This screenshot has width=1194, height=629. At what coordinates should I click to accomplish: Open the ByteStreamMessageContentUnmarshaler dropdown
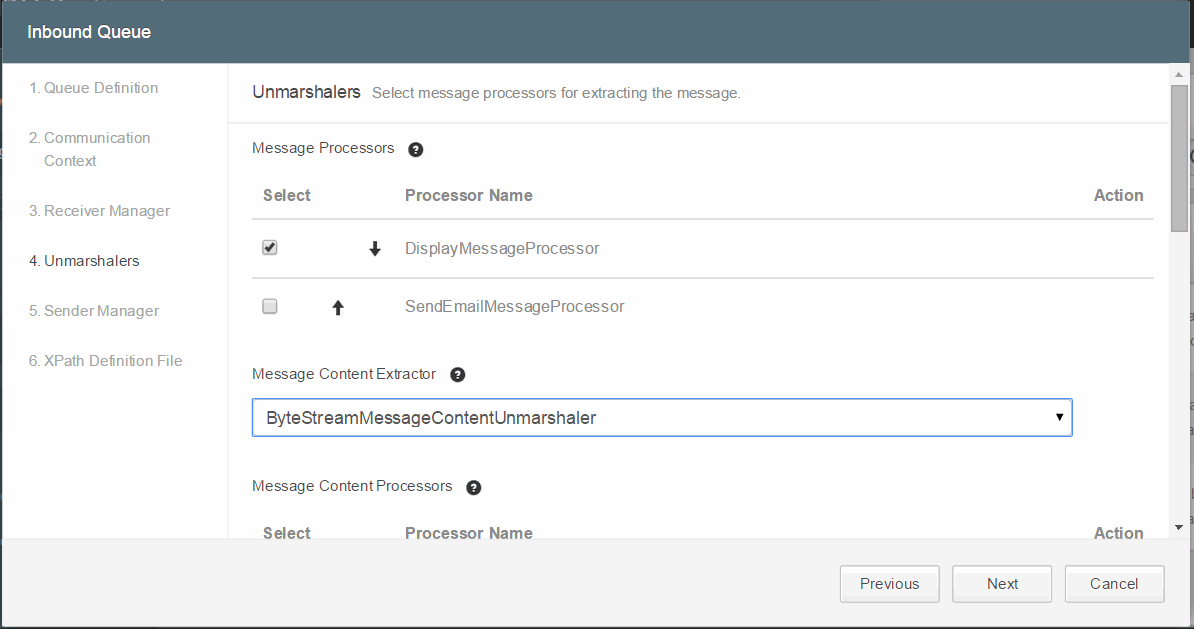pos(661,418)
